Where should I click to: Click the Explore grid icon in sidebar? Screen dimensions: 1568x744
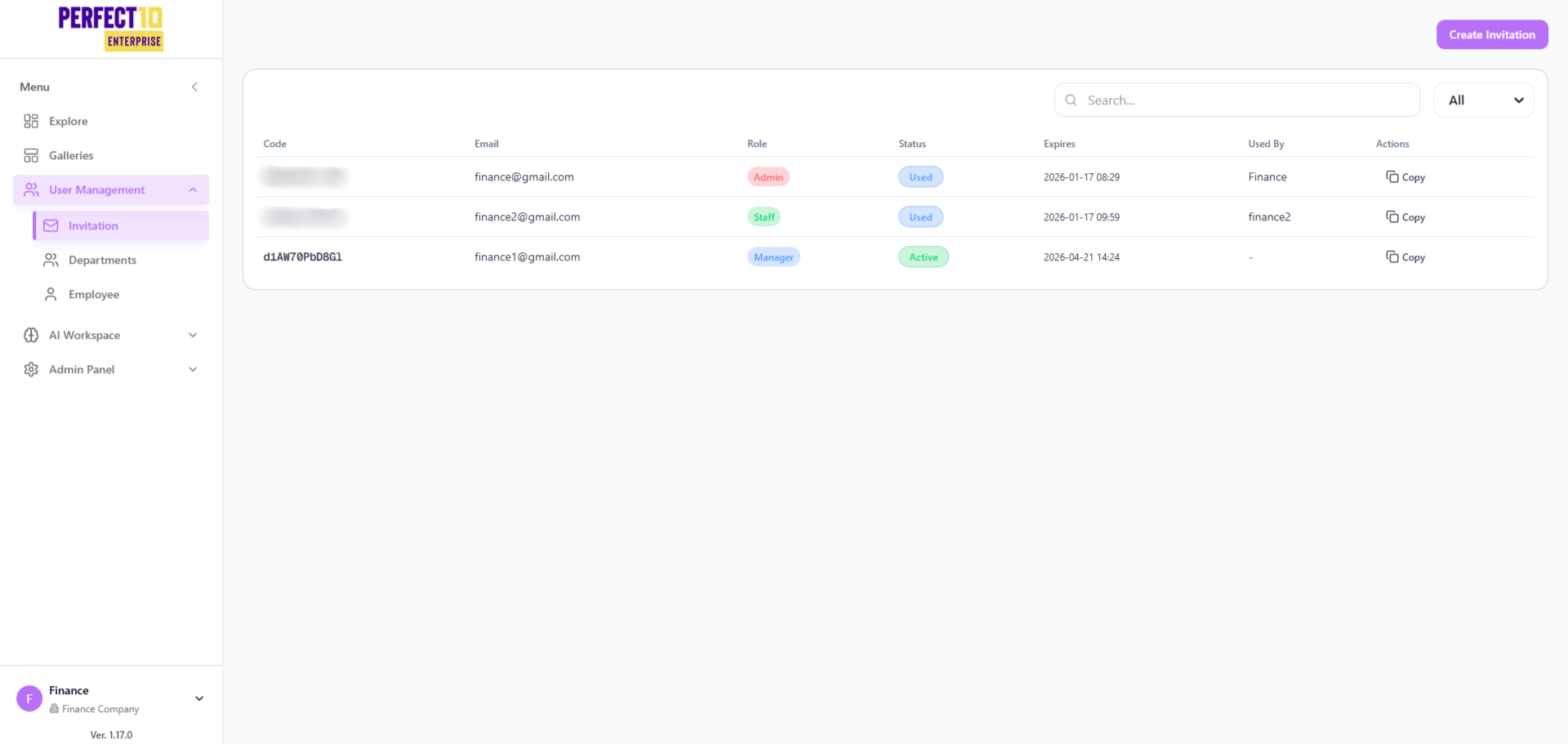31,121
